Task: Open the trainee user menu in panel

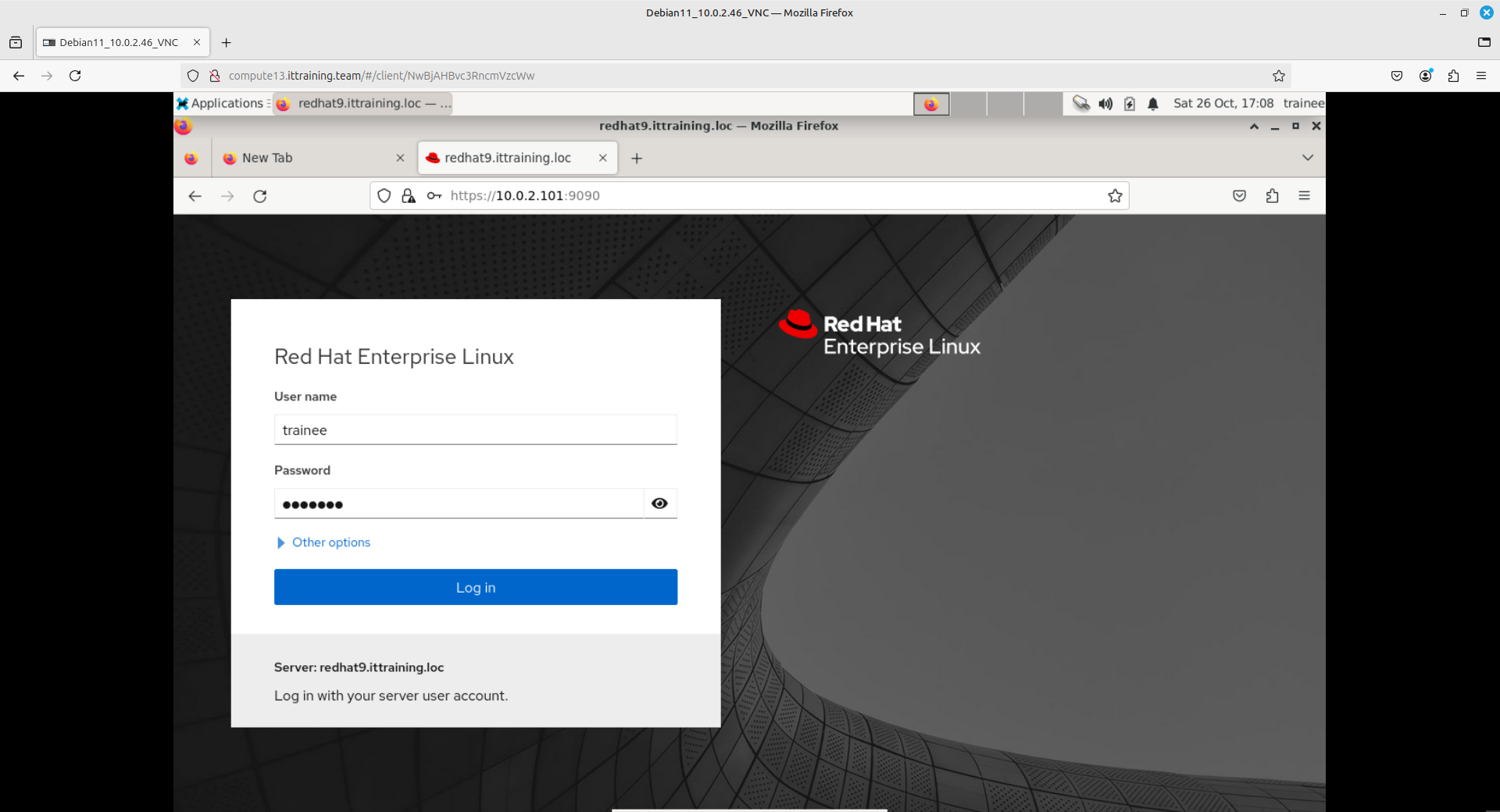Action: (x=1303, y=103)
